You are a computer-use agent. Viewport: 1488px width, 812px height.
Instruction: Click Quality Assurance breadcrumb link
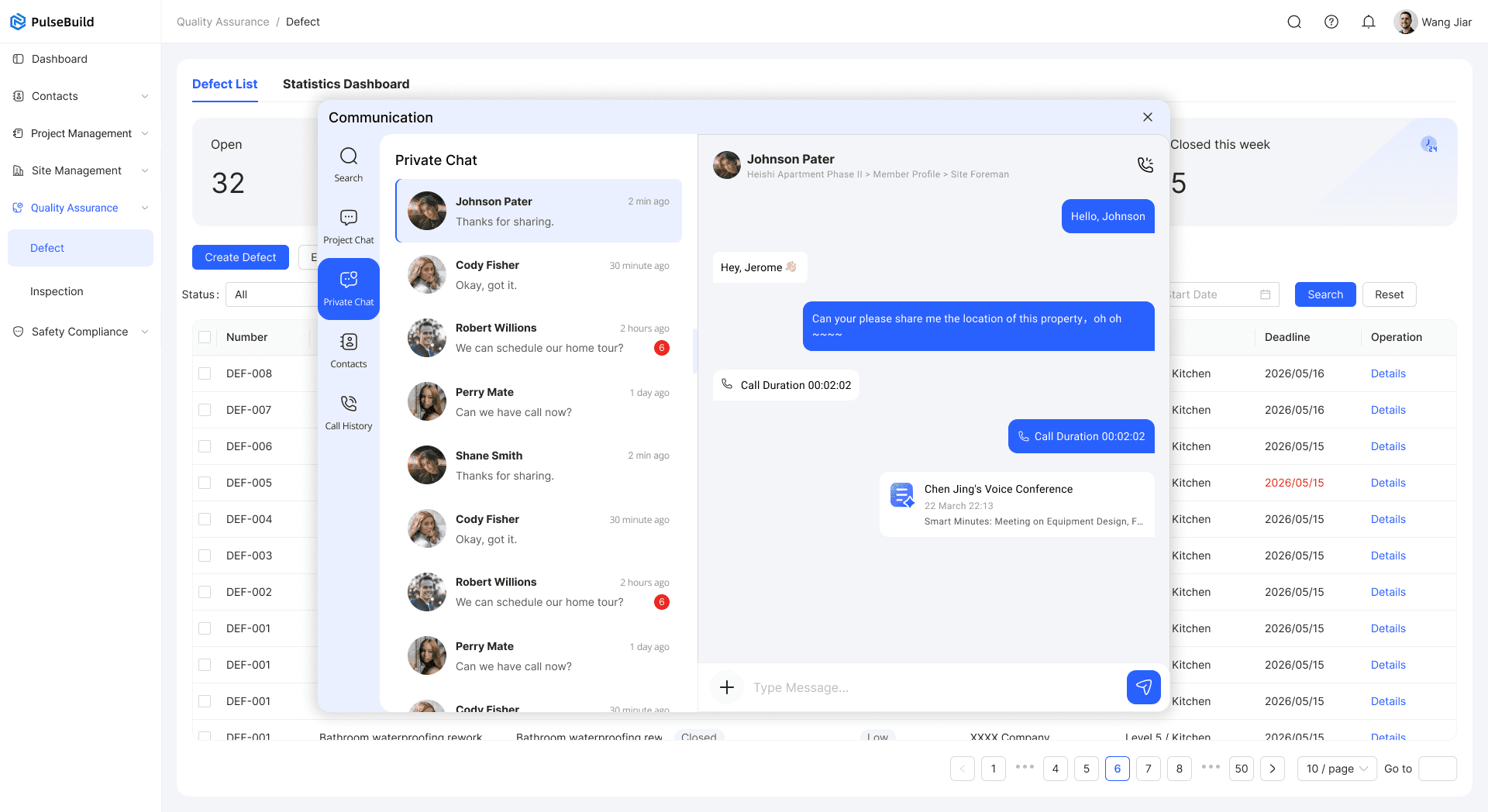(x=223, y=22)
